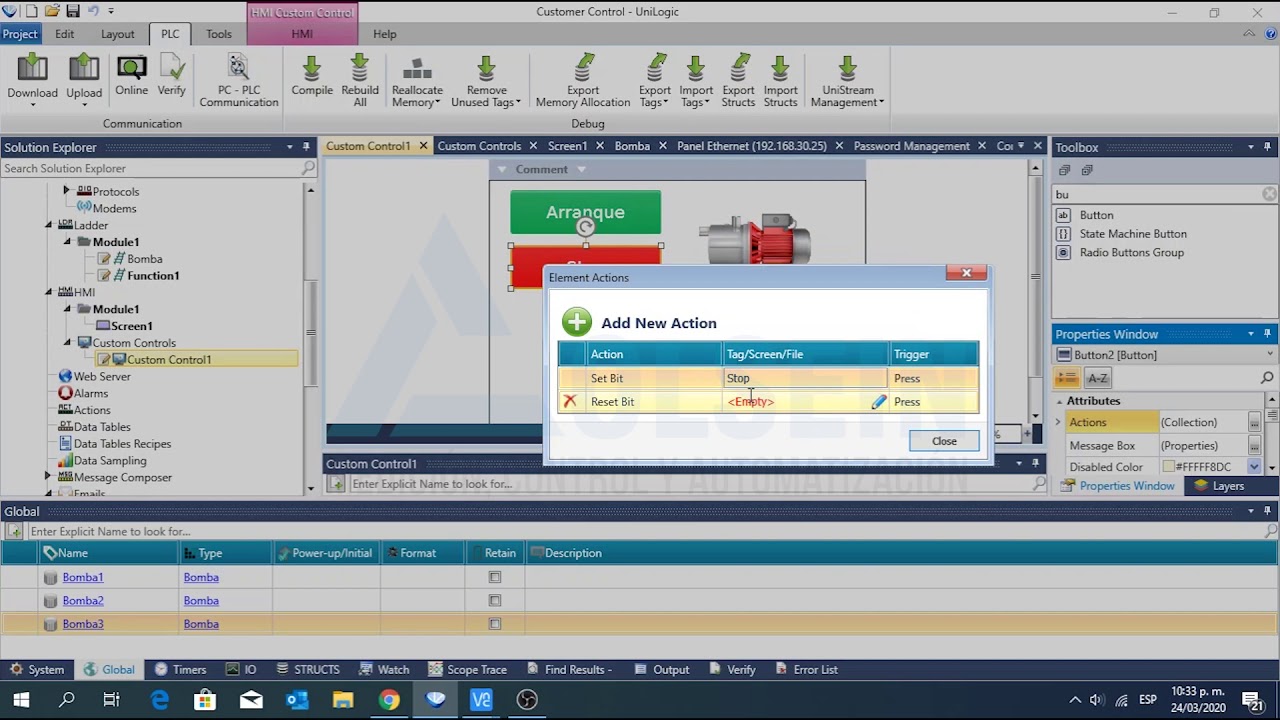The image size is (1280, 720).
Task: Toggle Retain checkbox for Bomba3
Action: click(494, 623)
